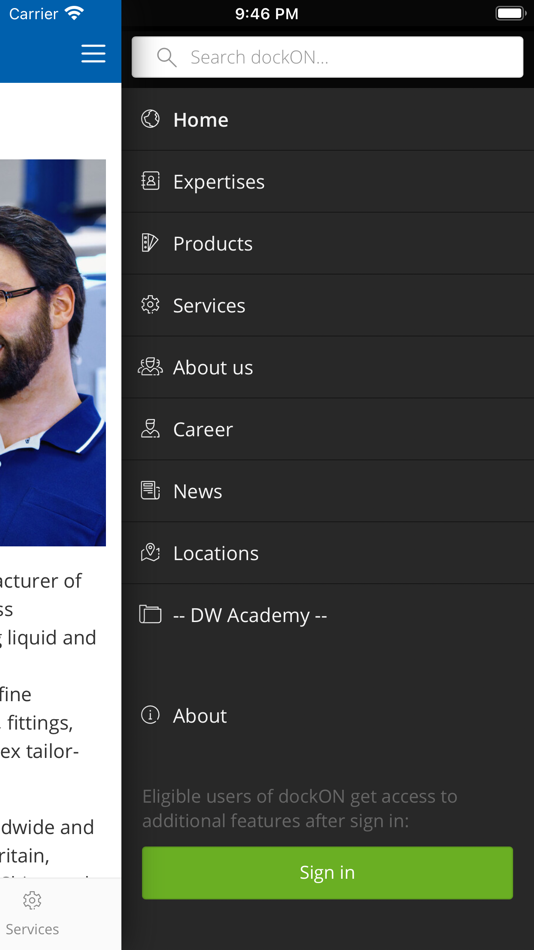
Task: Open the About us page
Action: click(328, 367)
